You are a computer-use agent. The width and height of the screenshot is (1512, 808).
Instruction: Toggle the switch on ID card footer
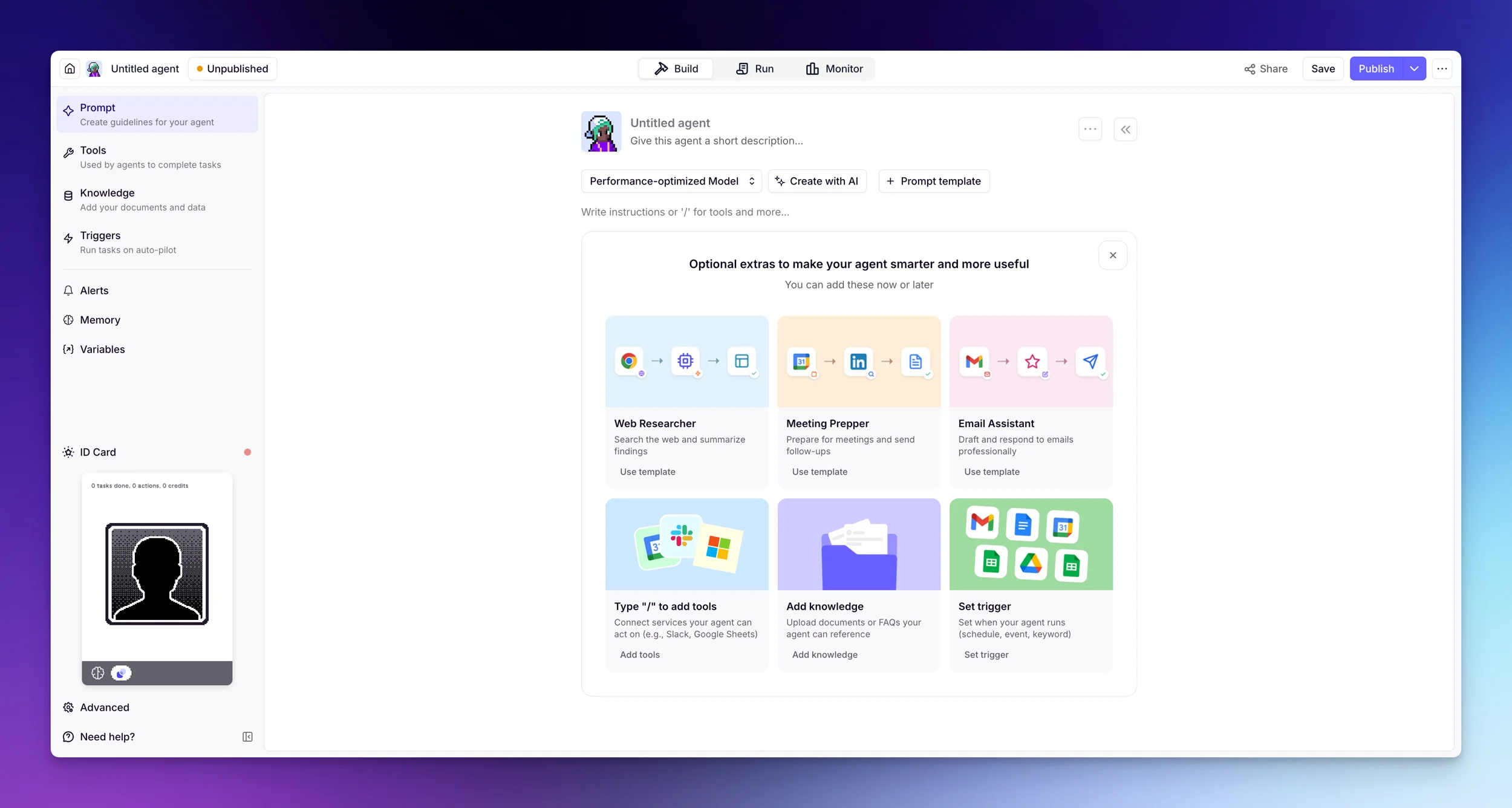(x=121, y=673)
